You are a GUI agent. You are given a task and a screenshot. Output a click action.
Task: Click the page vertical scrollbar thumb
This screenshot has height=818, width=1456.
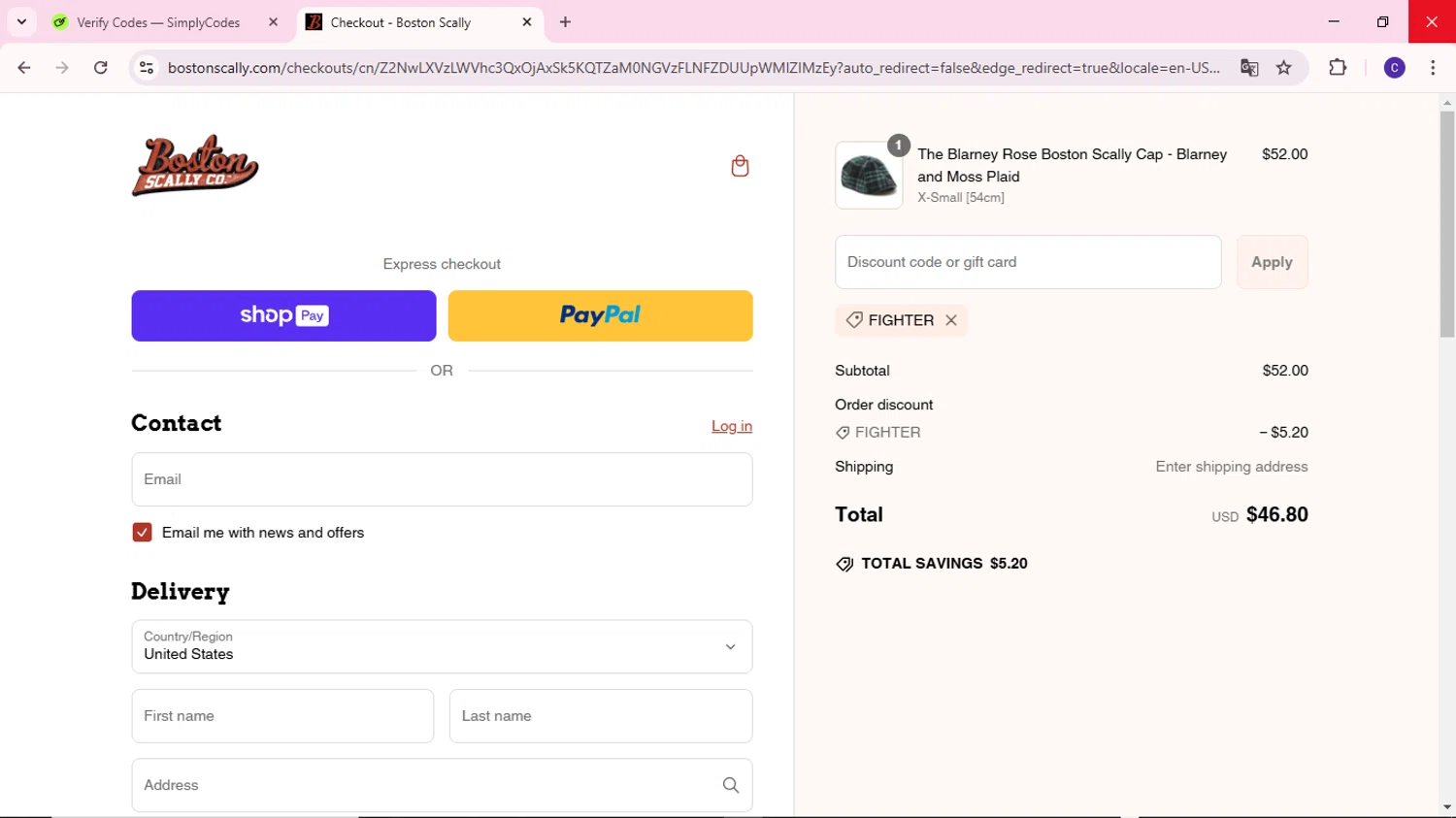click(x=1447, y=224)
